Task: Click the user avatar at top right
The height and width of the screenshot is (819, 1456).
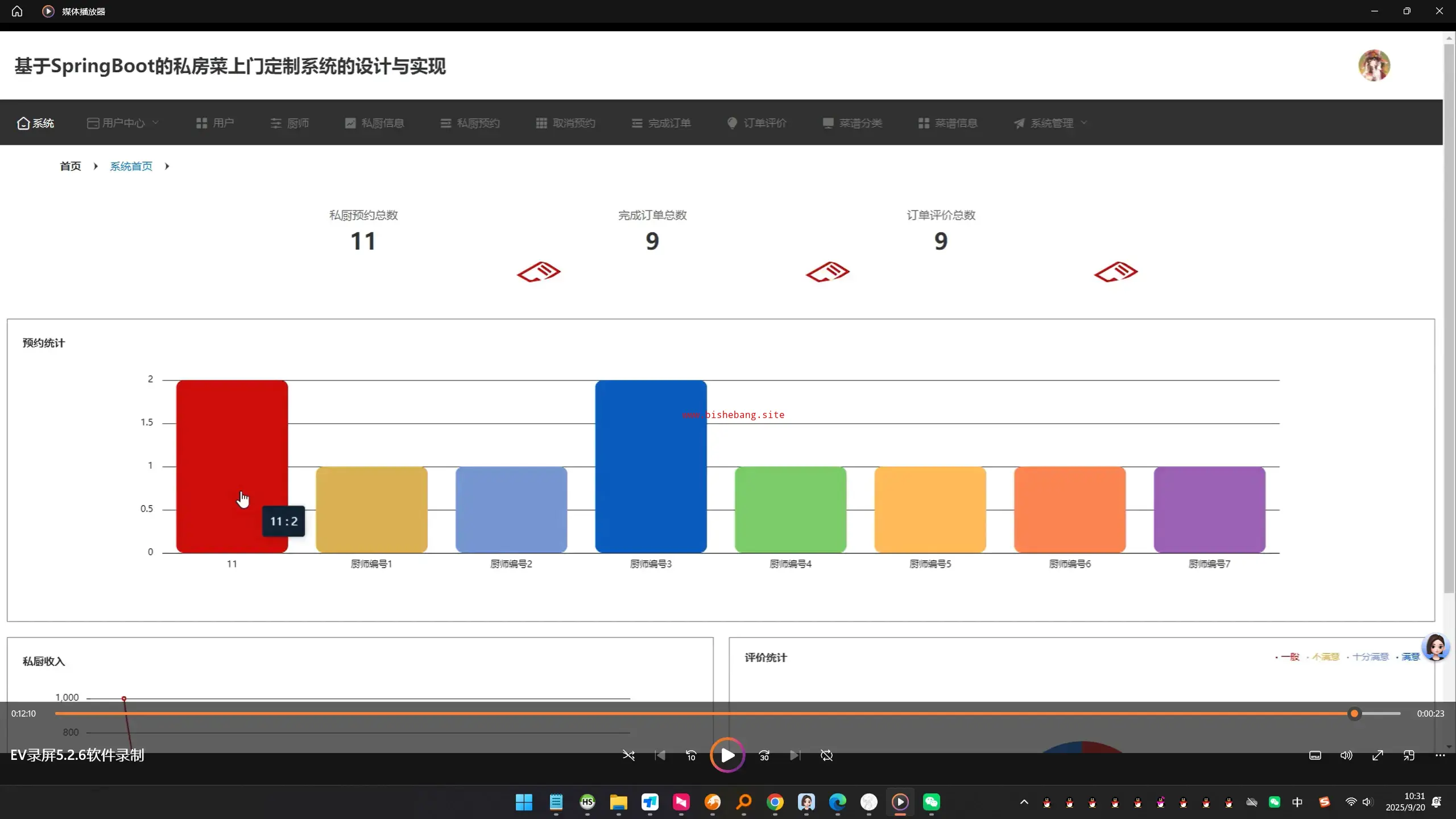Action: [x=1374, y=65]
